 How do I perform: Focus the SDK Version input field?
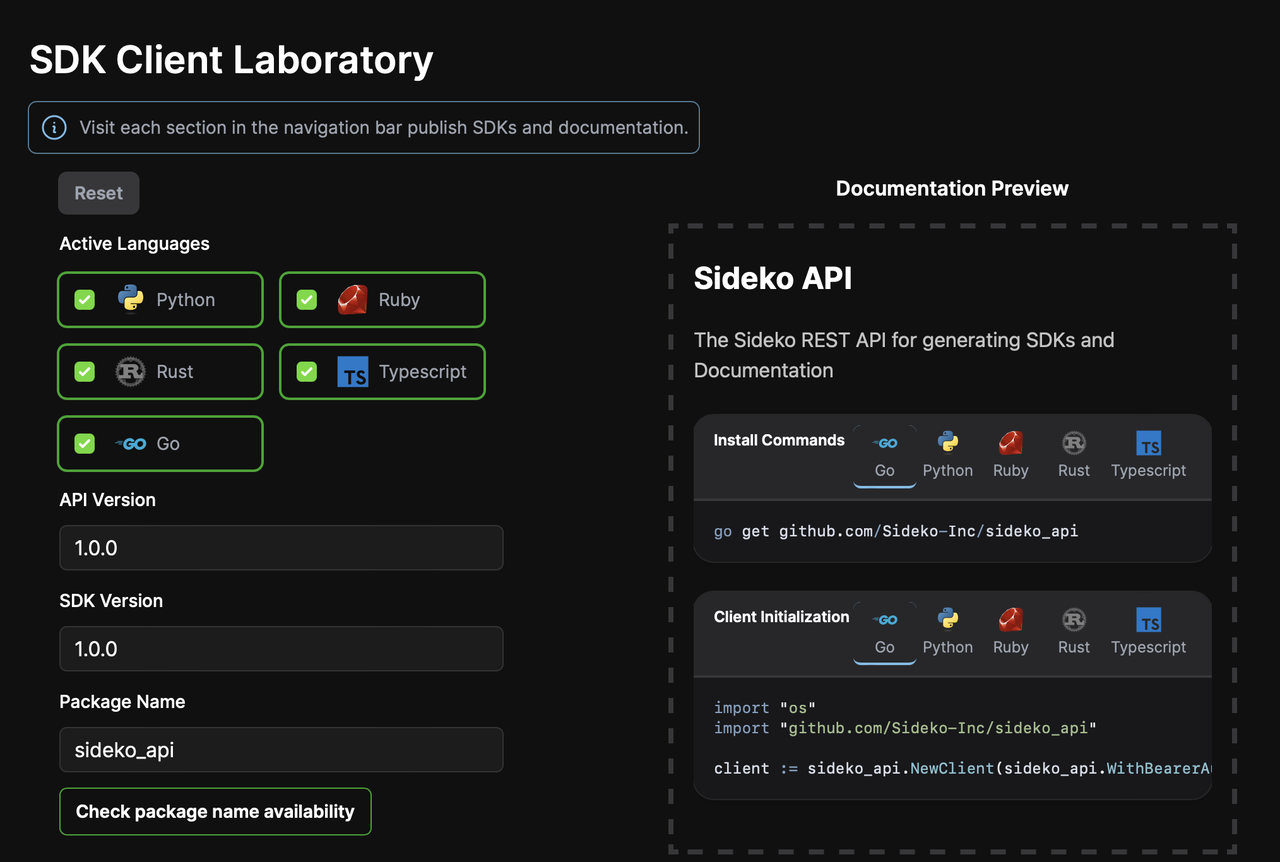(x=281, y=649)
